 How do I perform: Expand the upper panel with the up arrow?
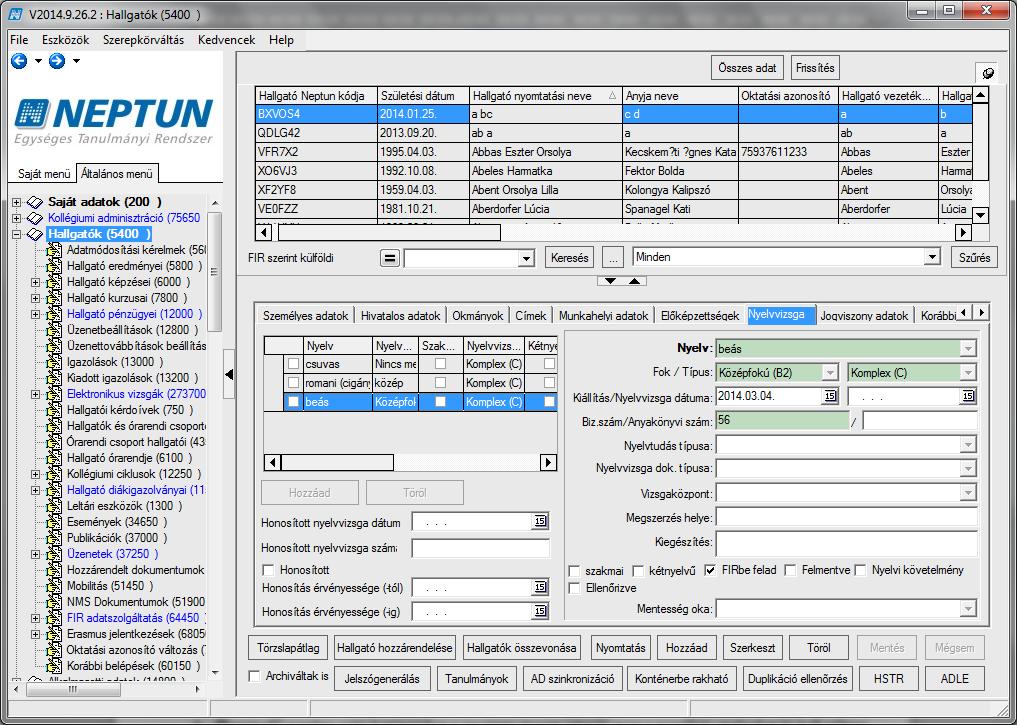click(634, 281)
